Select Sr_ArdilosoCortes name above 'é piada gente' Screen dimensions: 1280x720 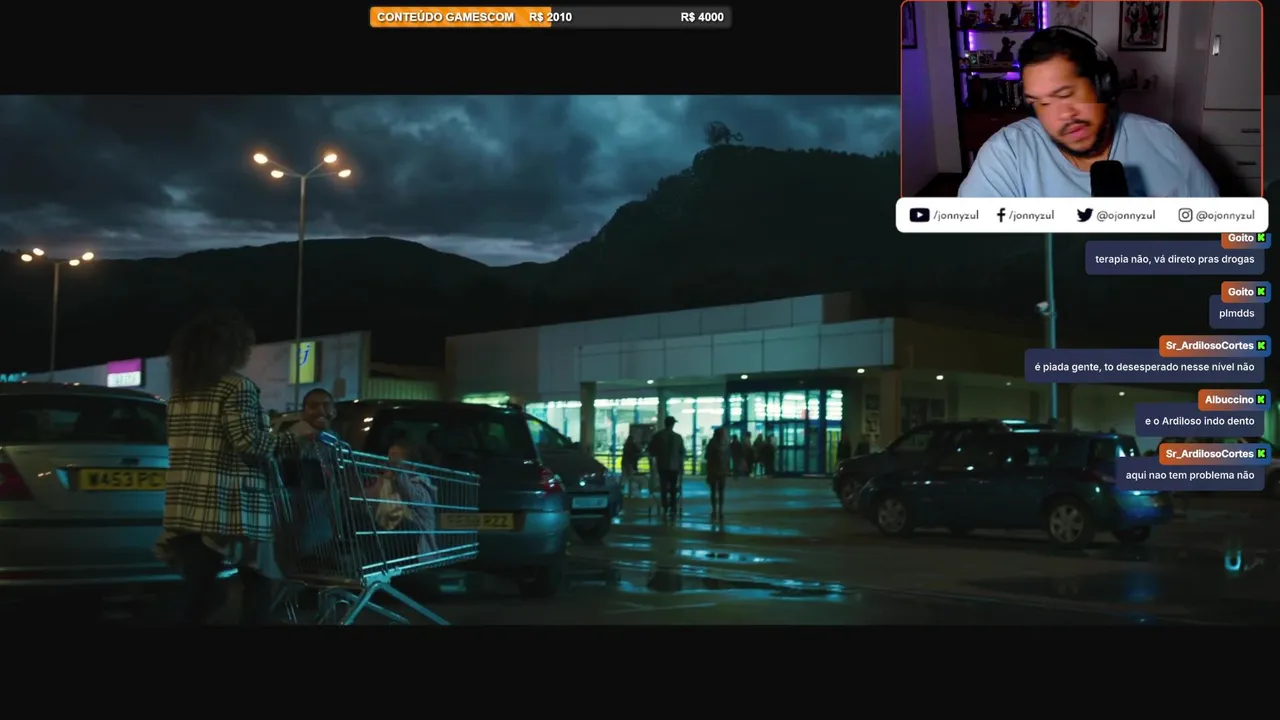(1209, 346)
